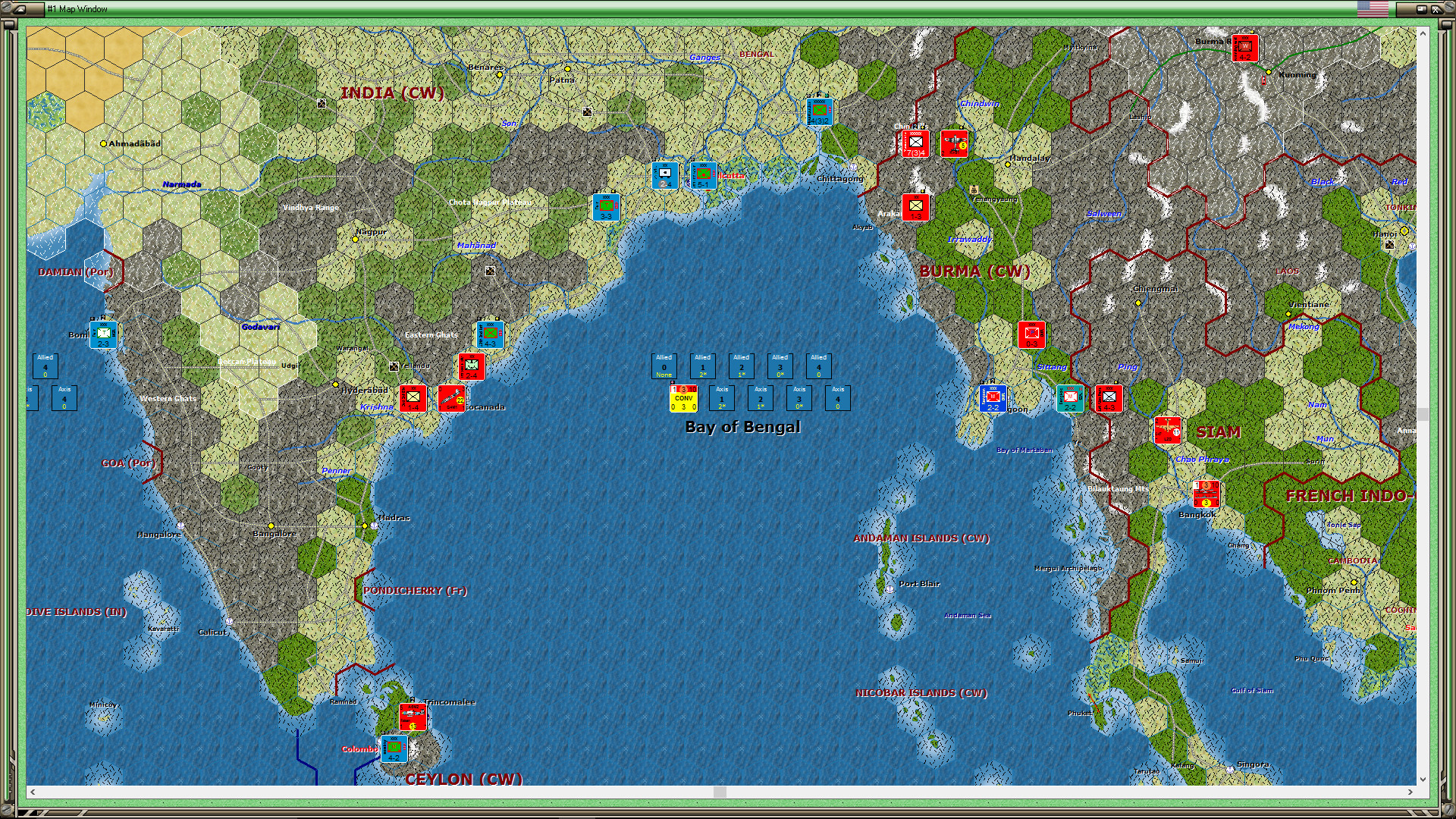Click the Bay of Bengal Allied 1 sea box
This screenshot has height=819, width=1456.
[x=703, y=366]
